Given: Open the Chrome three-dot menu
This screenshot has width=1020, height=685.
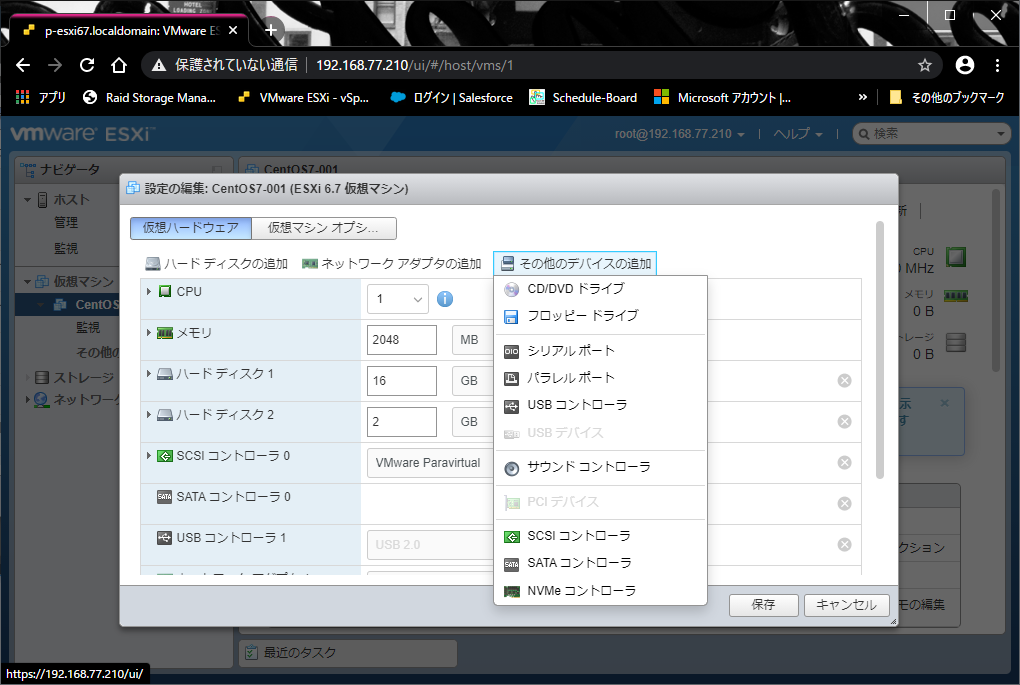Looking at the screenshot, I should coord(997,65).
